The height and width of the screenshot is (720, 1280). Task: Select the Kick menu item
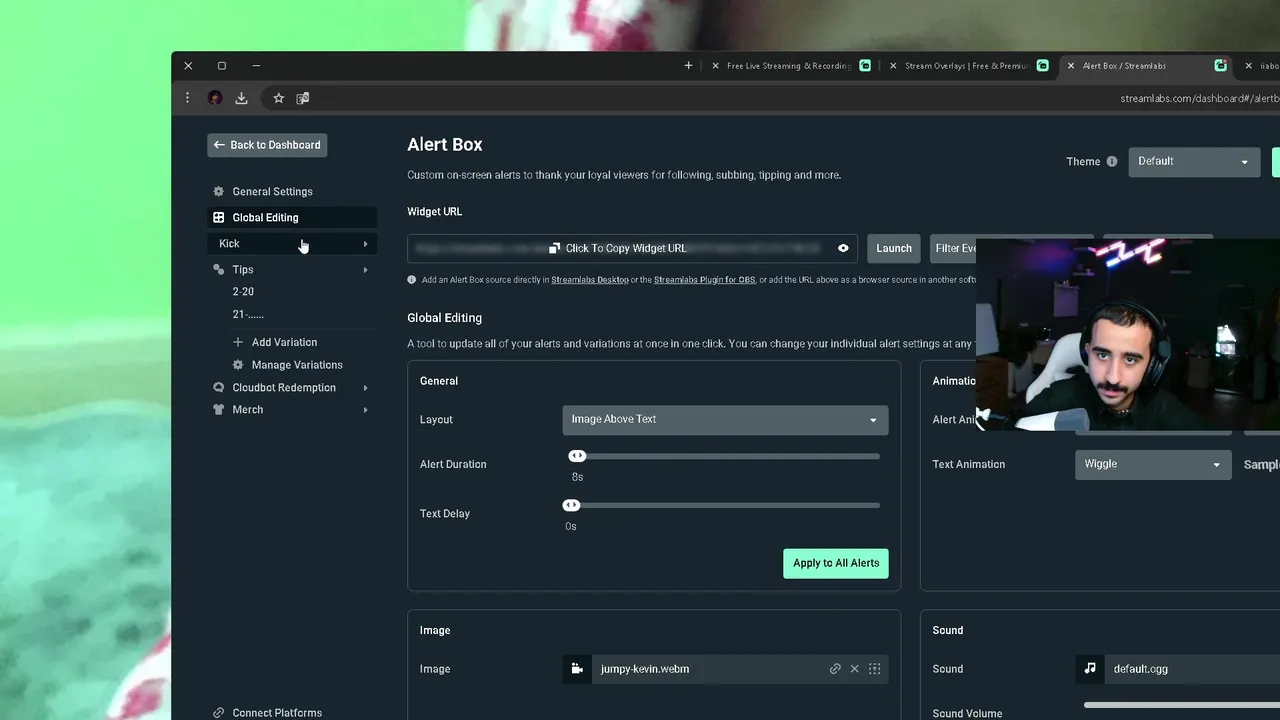pos(292,244)
